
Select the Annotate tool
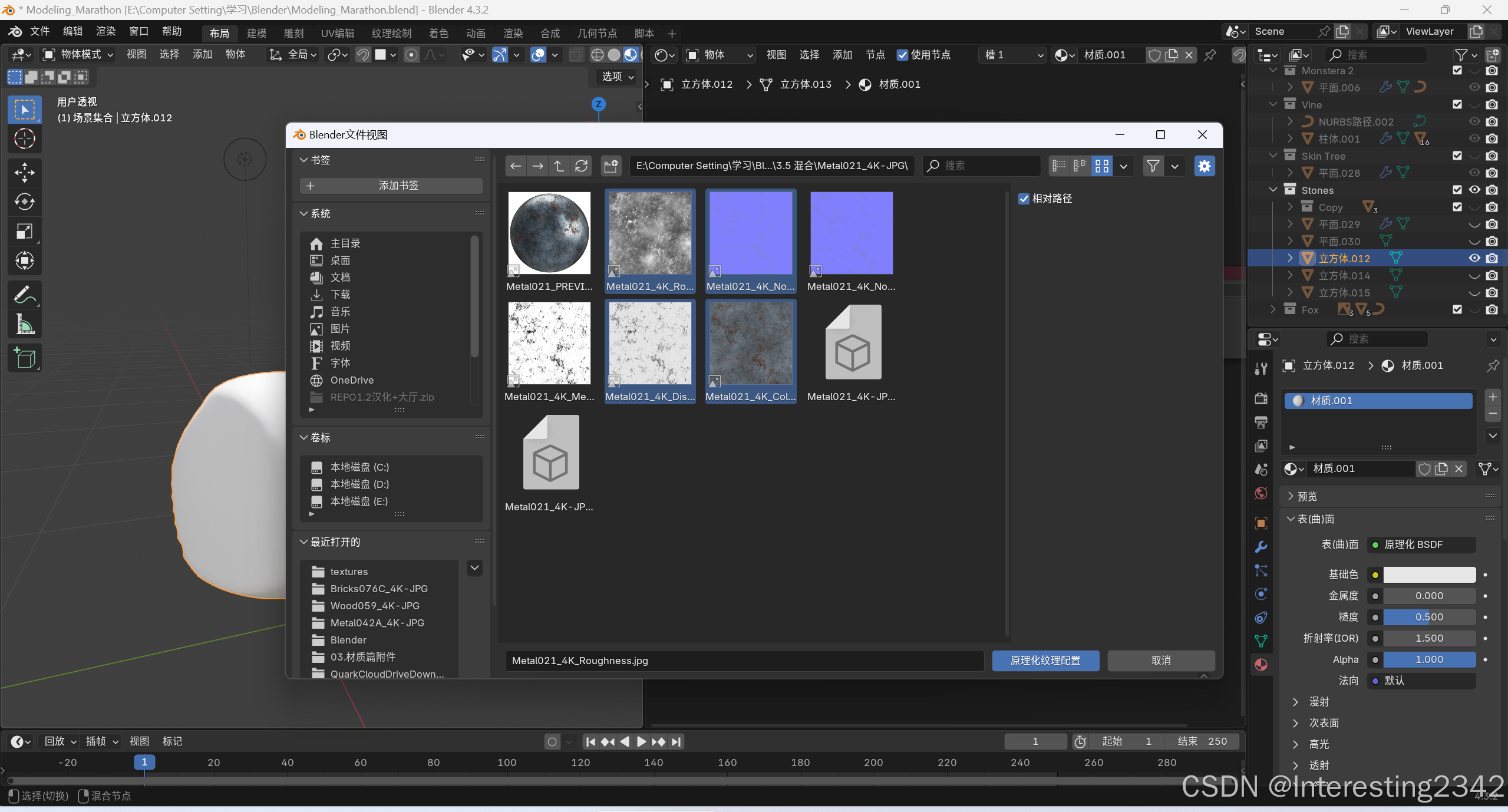(24, 294)
